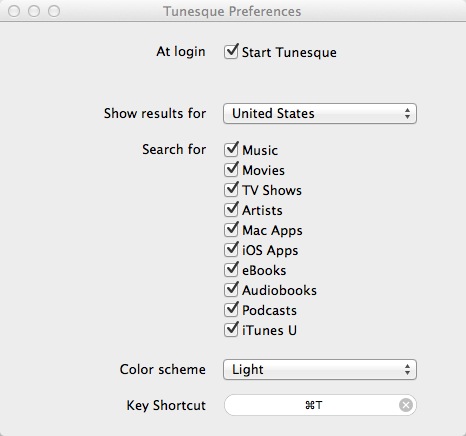Click the country dropdown arrows

pyautogui.click(x=407, y=113)
